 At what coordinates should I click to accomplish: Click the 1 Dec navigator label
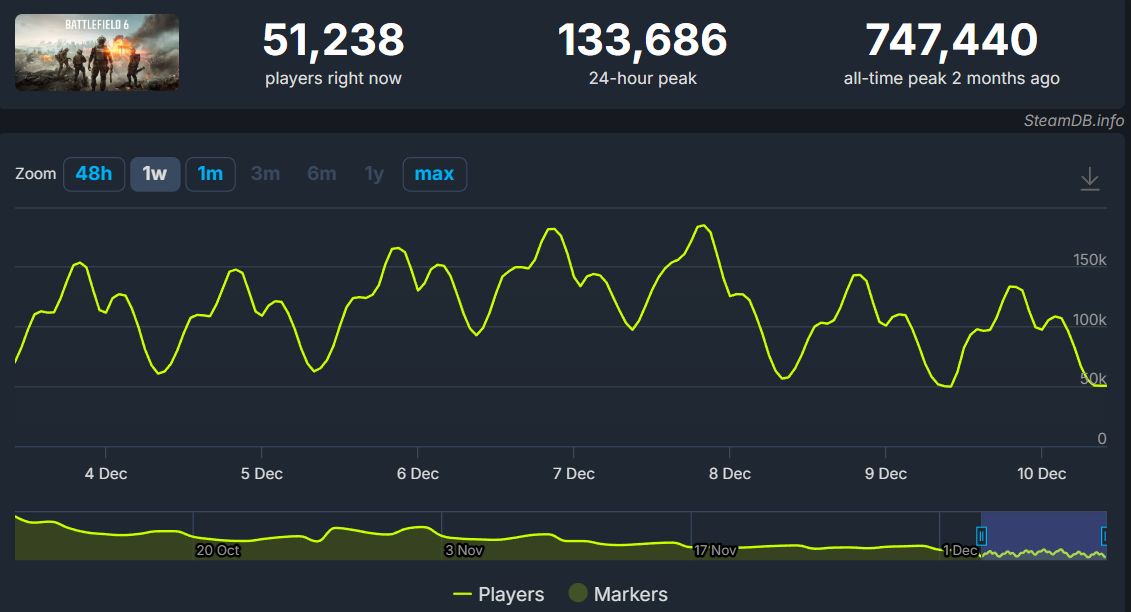tap(960, 550)
